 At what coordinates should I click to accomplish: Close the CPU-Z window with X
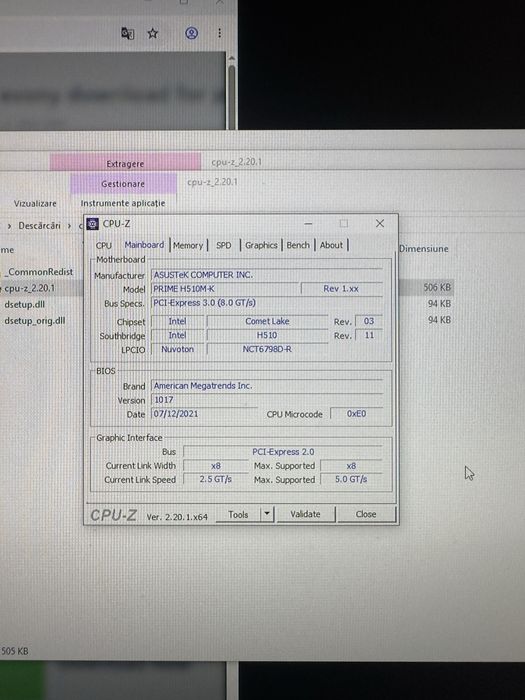[x=380, y=223]
